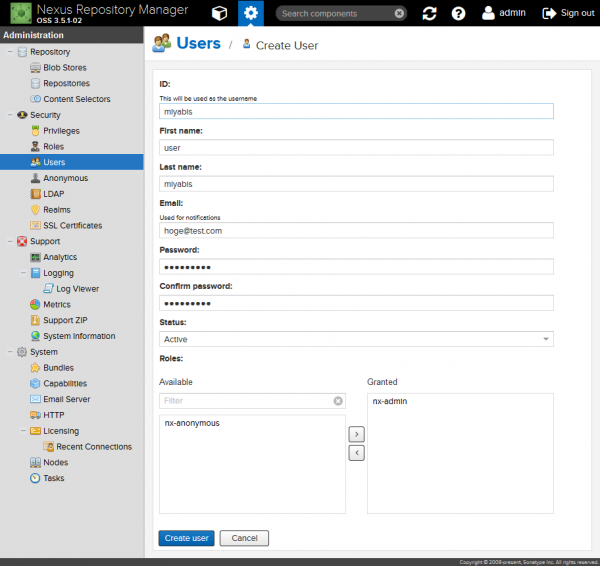The image size is (600, 566).
Task: Open Logging in the sidebar
Action: (x=59, y=273)
